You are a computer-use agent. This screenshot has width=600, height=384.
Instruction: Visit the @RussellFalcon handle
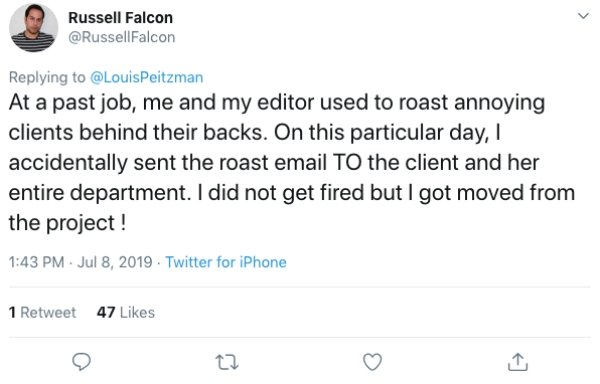point(122,37)
